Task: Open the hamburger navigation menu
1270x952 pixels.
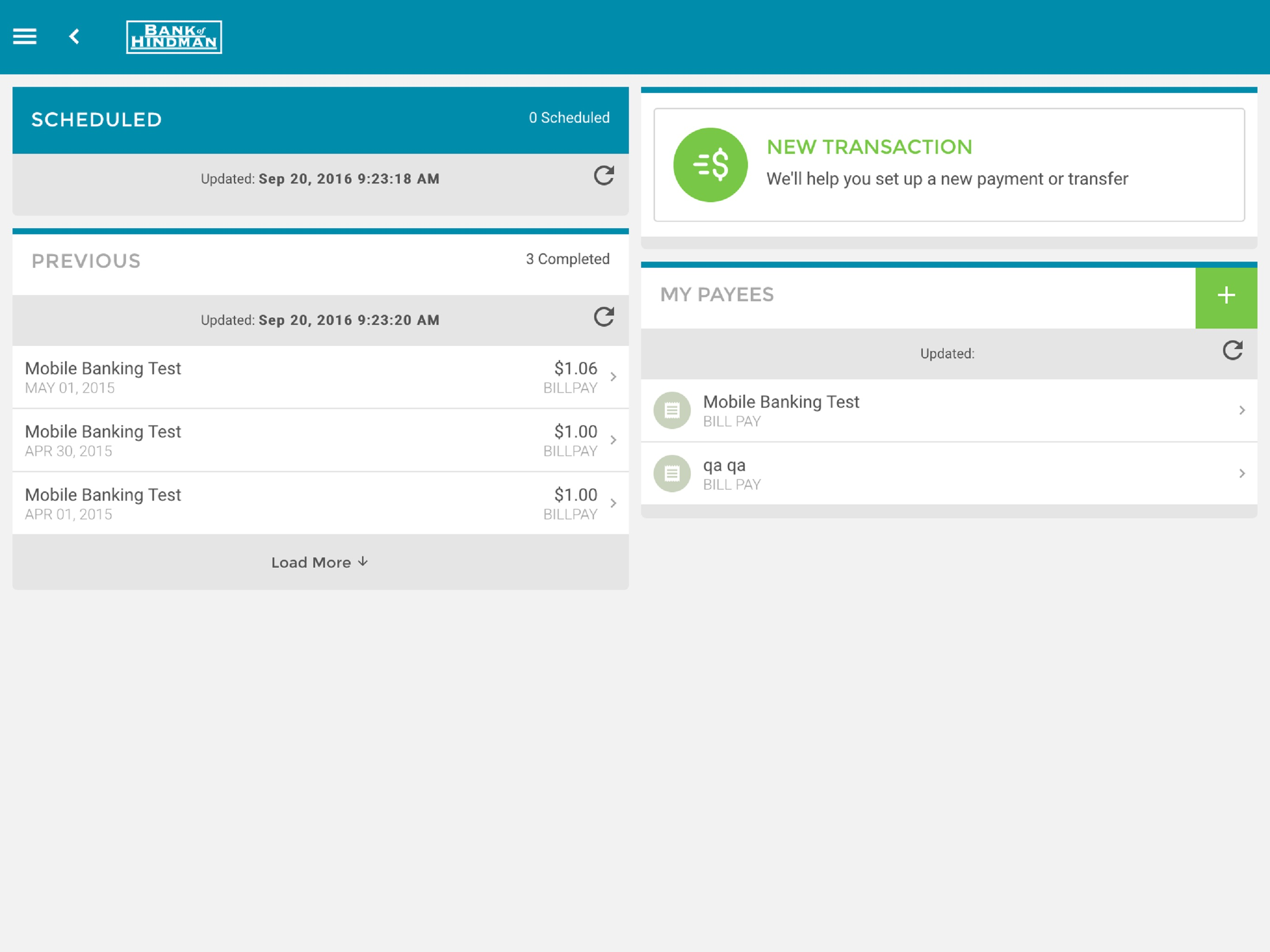Action: pos(25,37)
